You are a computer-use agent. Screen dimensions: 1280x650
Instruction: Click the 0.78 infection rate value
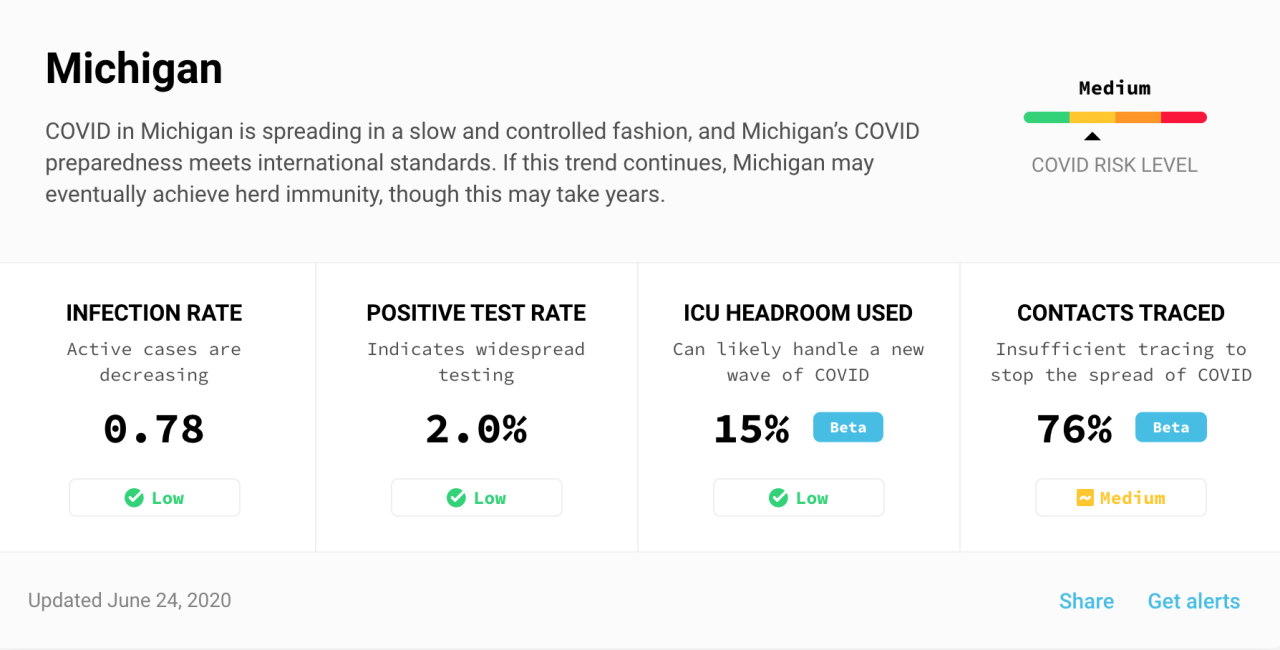[x=154, y=429]
